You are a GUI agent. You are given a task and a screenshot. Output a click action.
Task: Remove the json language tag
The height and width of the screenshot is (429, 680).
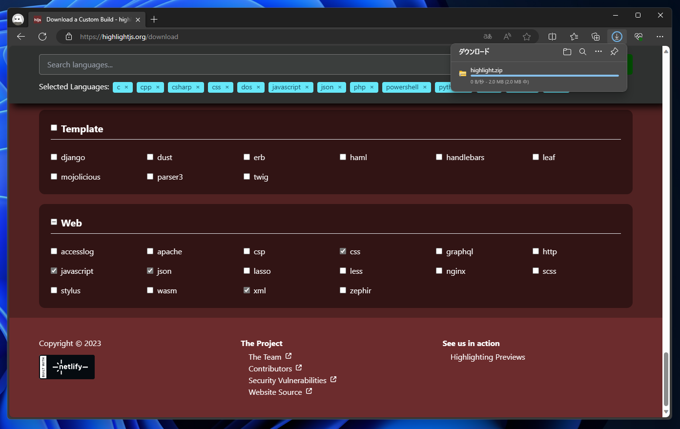point(340,87)
